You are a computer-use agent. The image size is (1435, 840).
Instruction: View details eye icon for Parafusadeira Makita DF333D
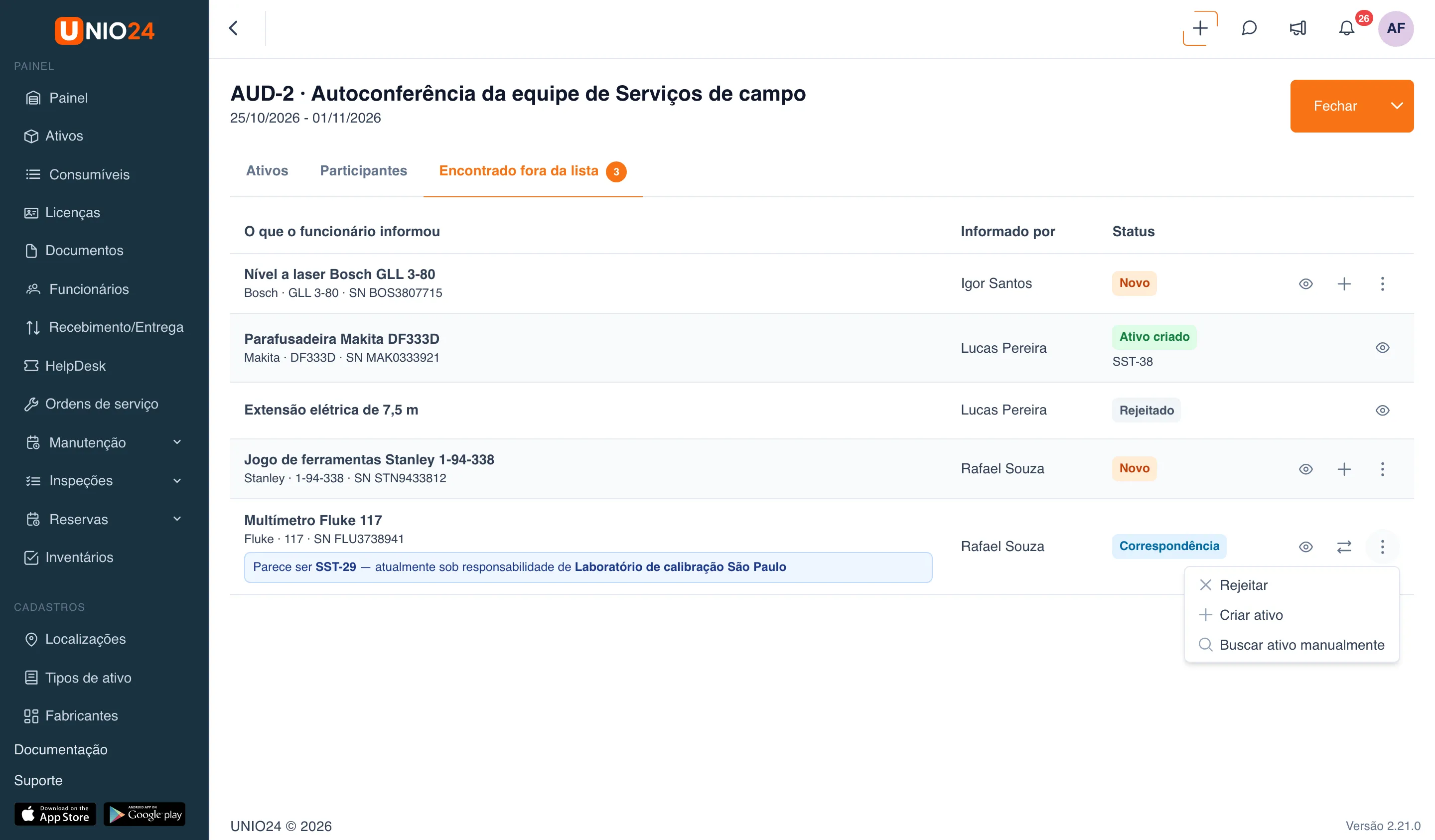(1382, 347)
